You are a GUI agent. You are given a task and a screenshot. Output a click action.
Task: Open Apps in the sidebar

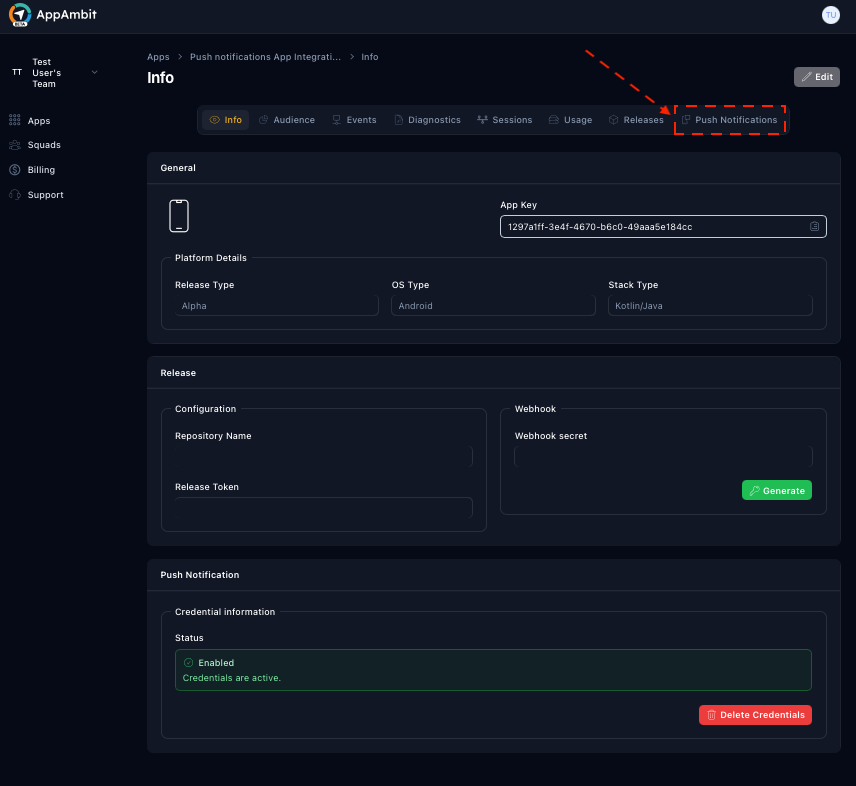[38, 120]
